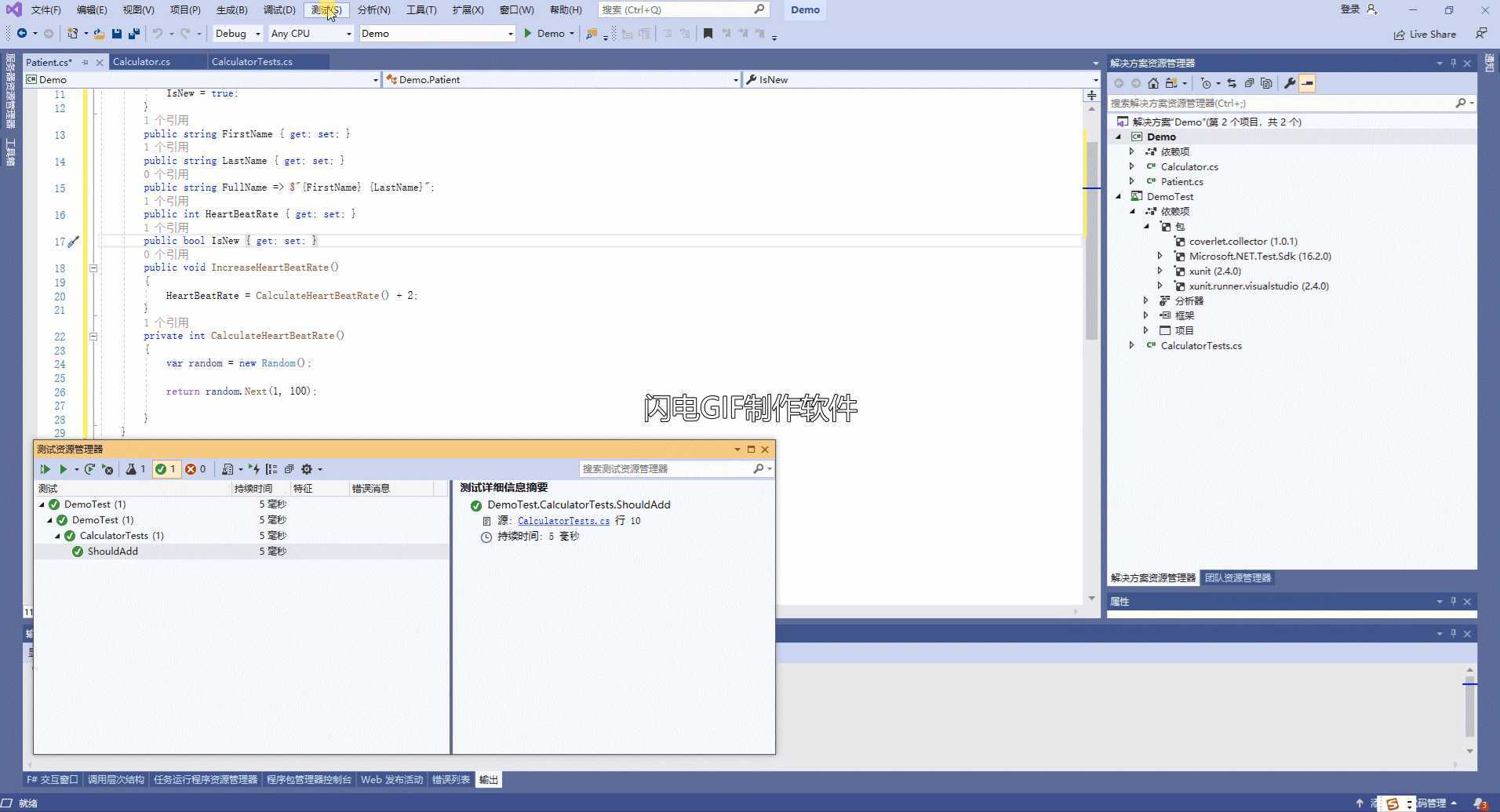Close the Patient.cs tab
Viewport: 1500px width, 812px height.
click(99, 63)
